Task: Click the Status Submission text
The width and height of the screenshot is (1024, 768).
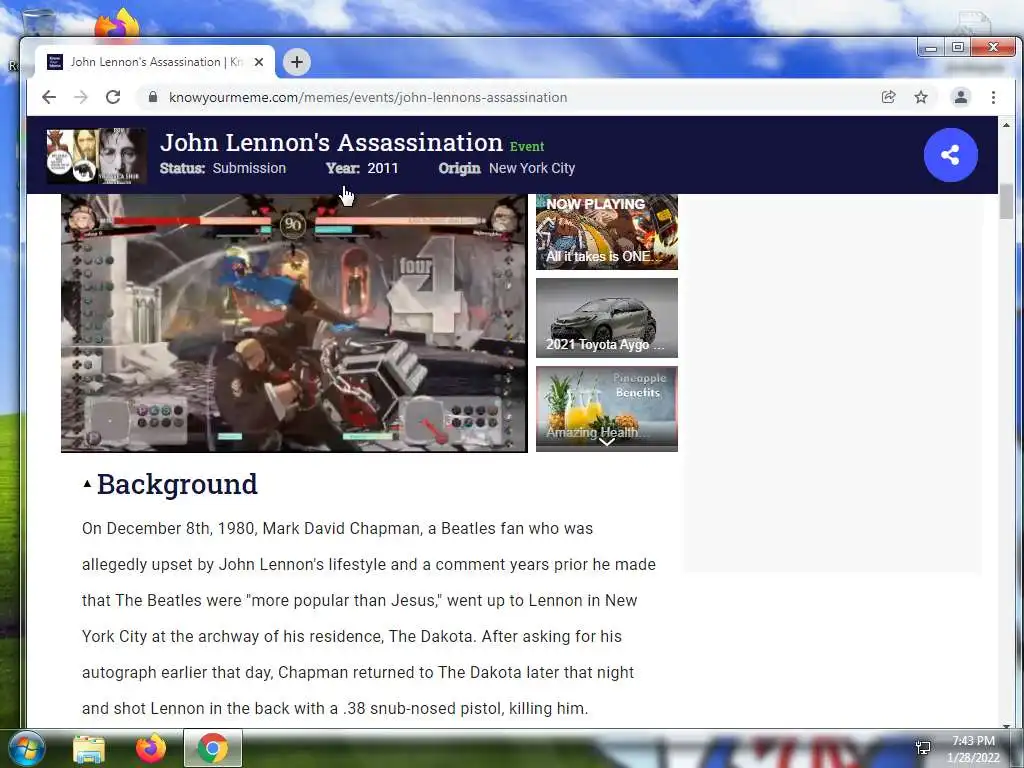Action: click(x=223, y=168)
